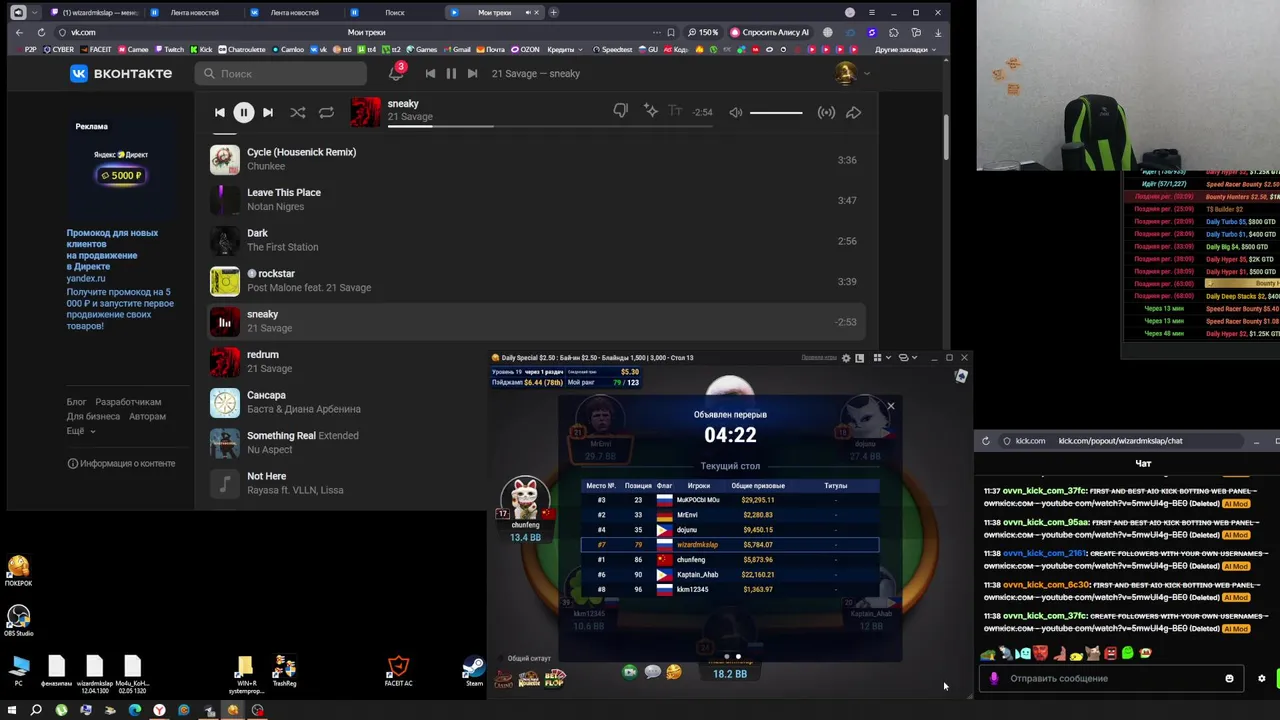Open the poker emoji smiley icon
This screenshot has height=720, width=1280.
674,672
